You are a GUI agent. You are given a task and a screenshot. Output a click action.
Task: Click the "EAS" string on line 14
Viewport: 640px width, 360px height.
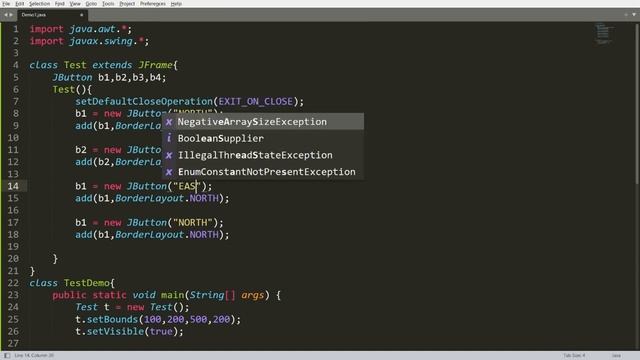187,186
